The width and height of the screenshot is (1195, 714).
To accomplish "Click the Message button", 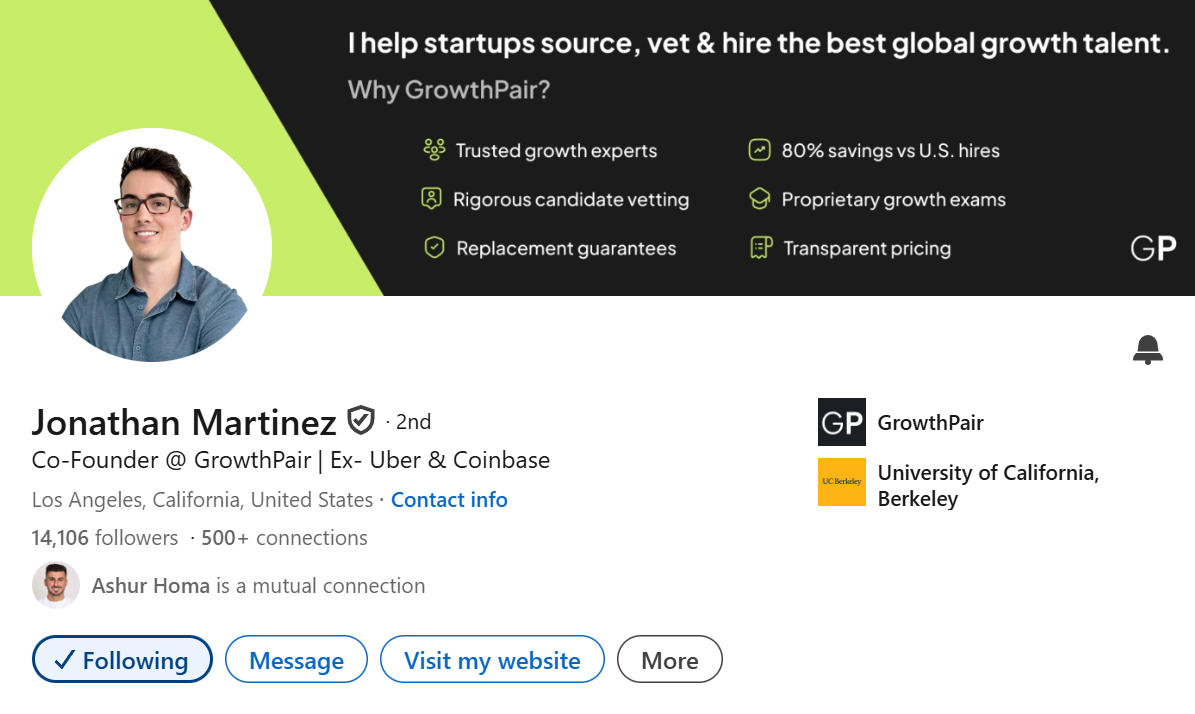I will coord(296,659).
